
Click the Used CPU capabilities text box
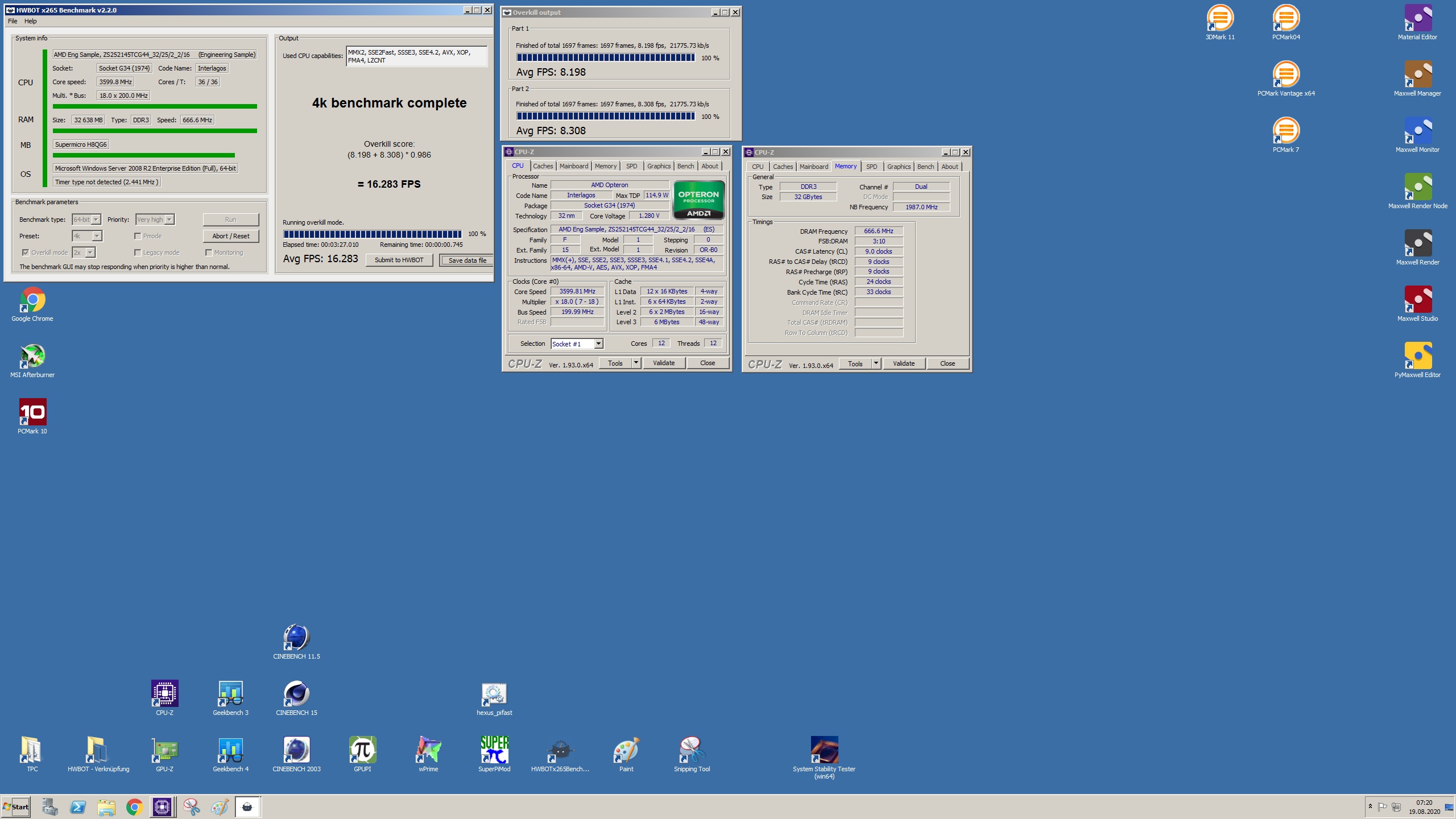[416, 56]
